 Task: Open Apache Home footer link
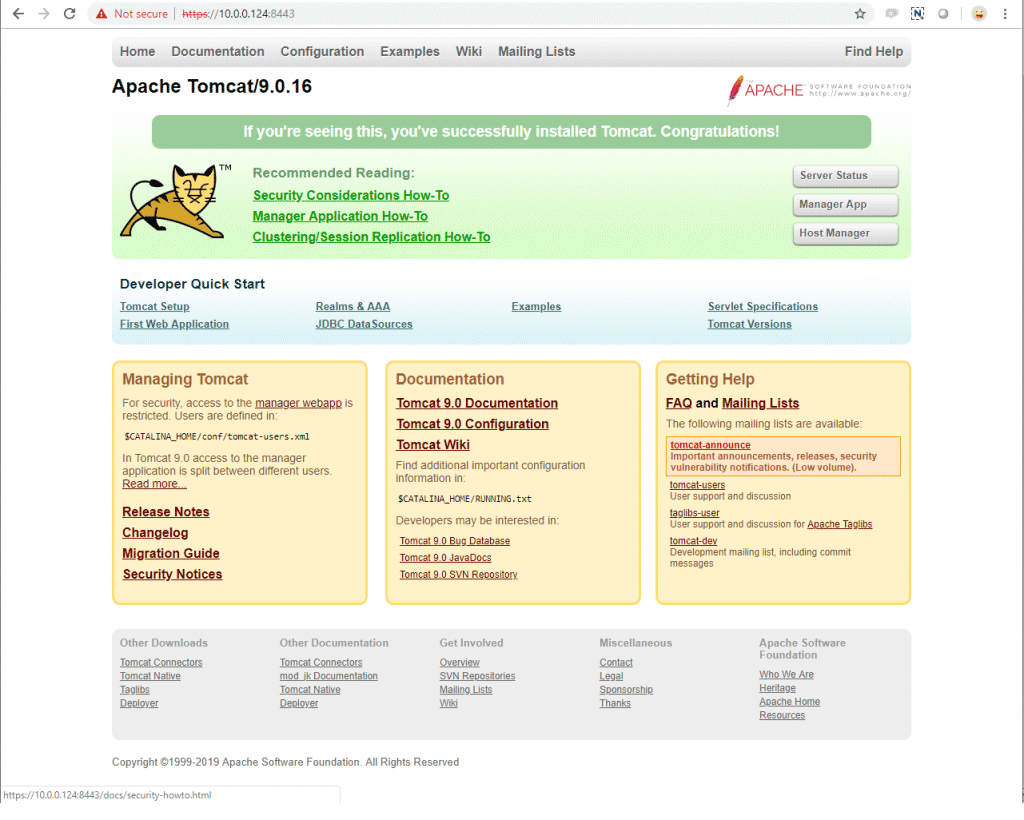(790, 702)
